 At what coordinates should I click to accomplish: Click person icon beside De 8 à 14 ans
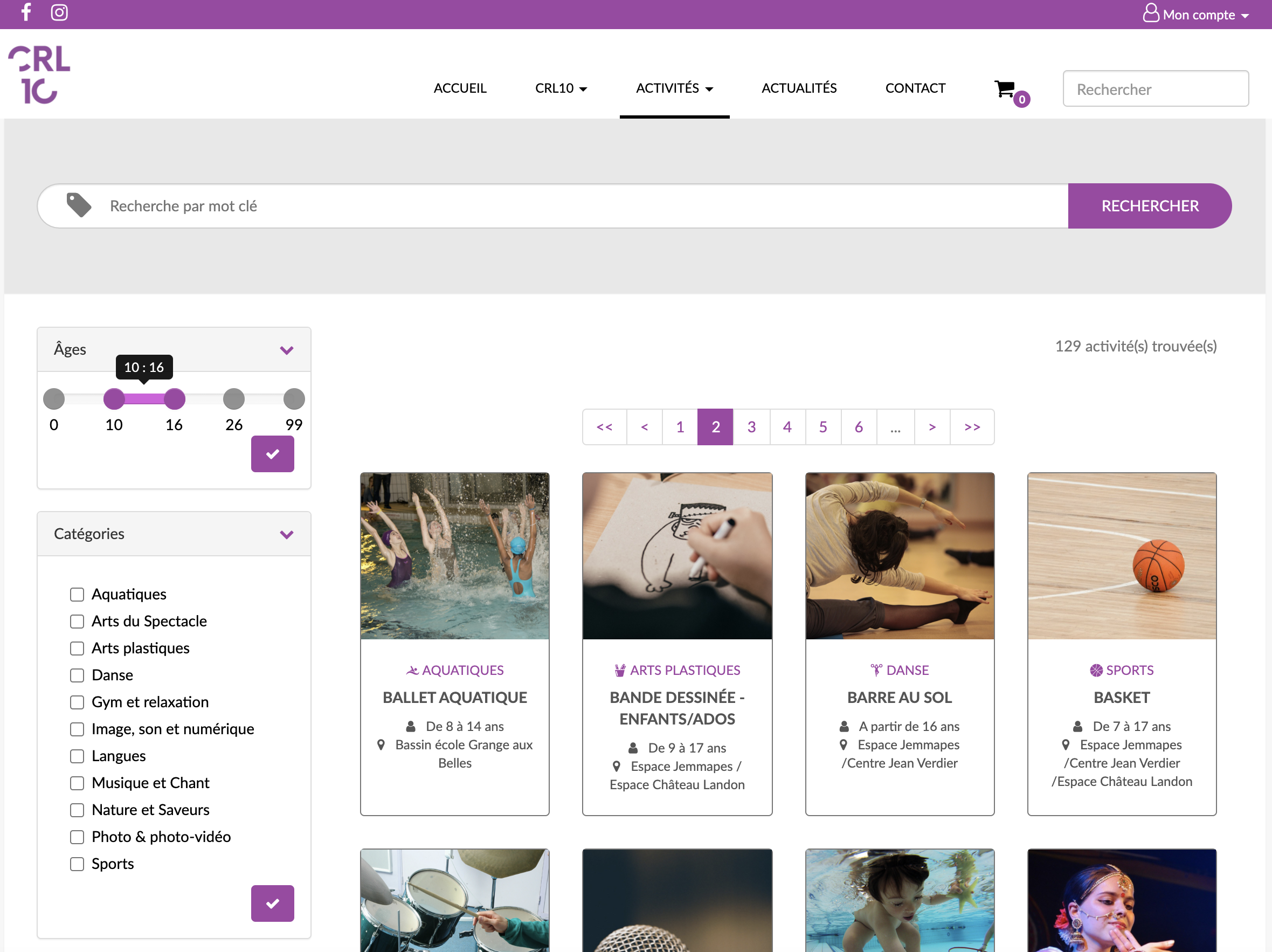pos(411,727)
